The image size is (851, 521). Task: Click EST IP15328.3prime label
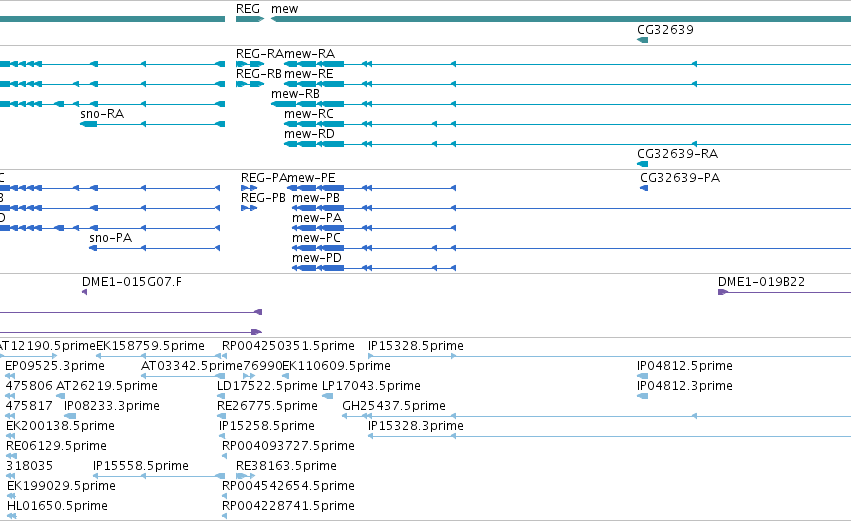pyautogui.click(x=416, y=426)
